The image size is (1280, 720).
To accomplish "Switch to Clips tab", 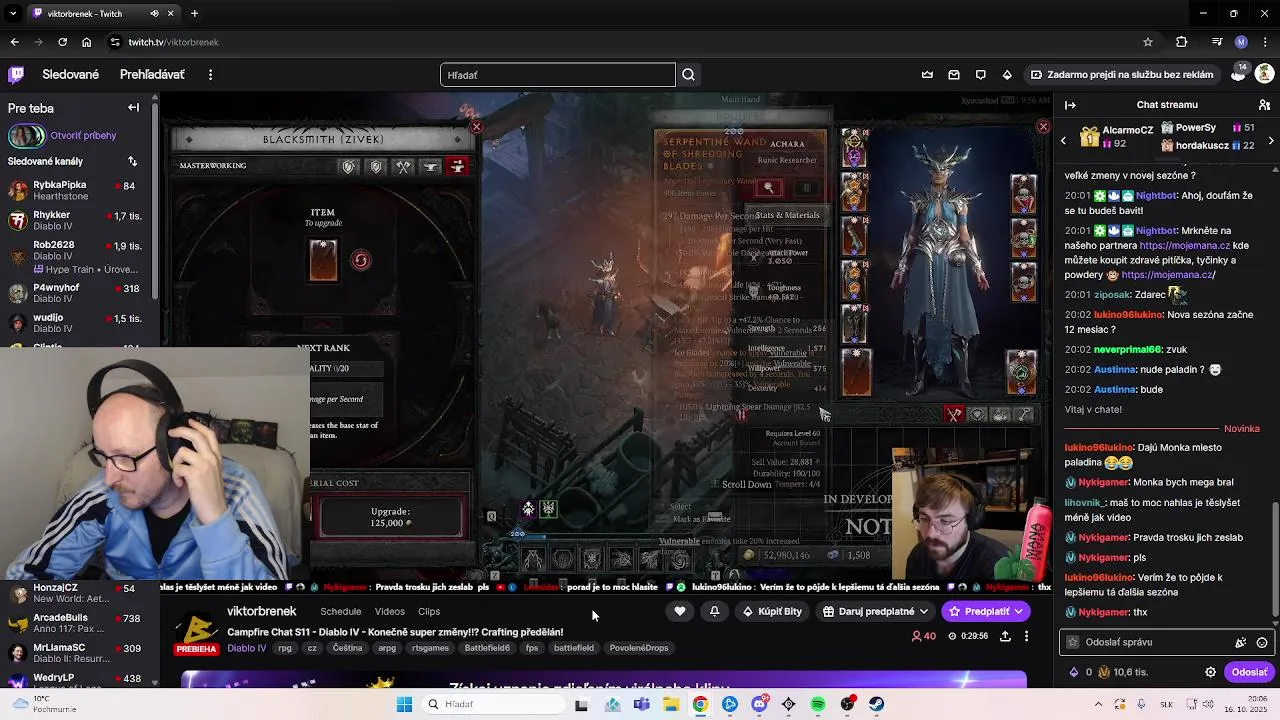I will pos(429,611).
